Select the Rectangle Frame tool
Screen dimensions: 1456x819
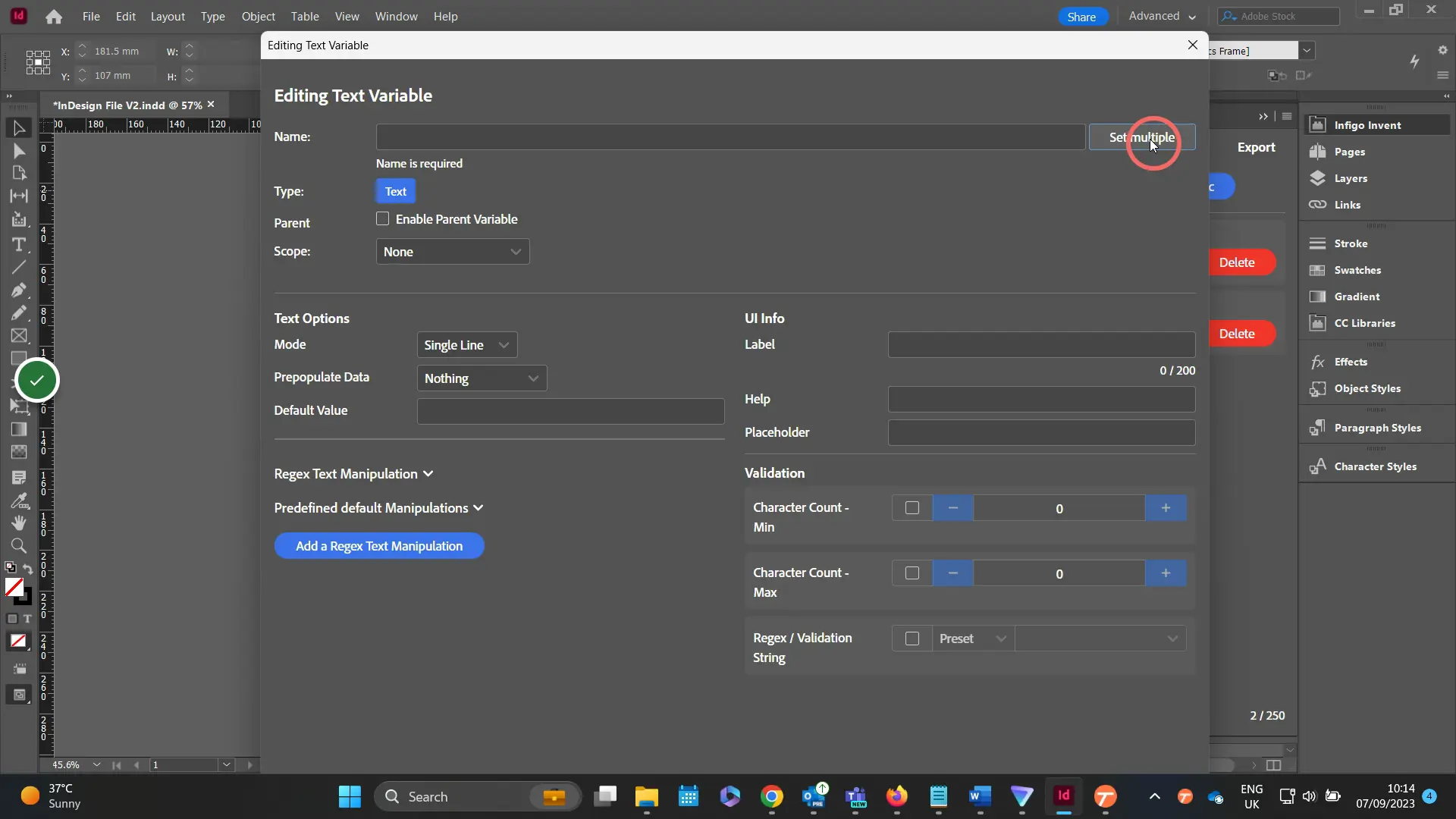19,336
